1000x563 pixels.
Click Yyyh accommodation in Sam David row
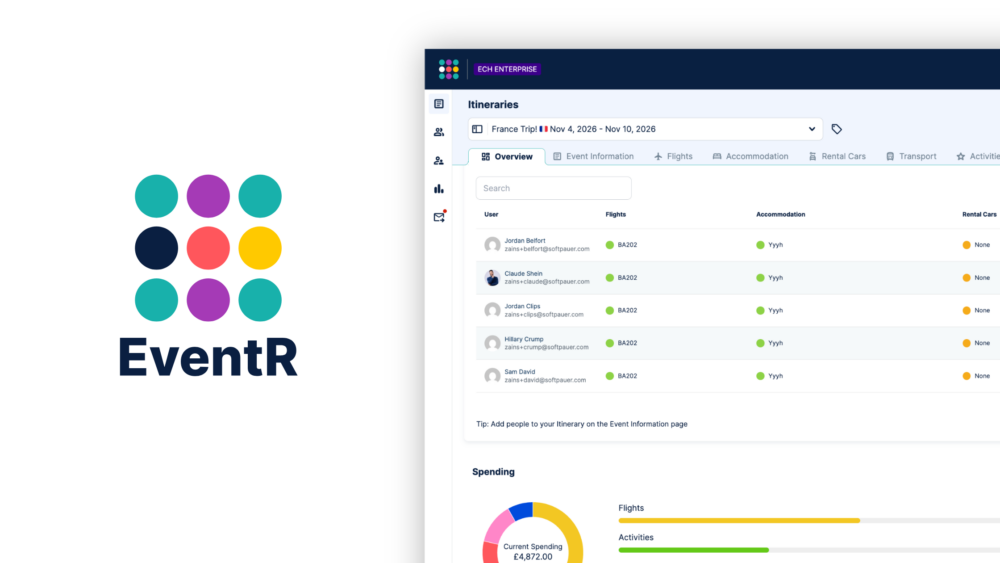[770, 376]
